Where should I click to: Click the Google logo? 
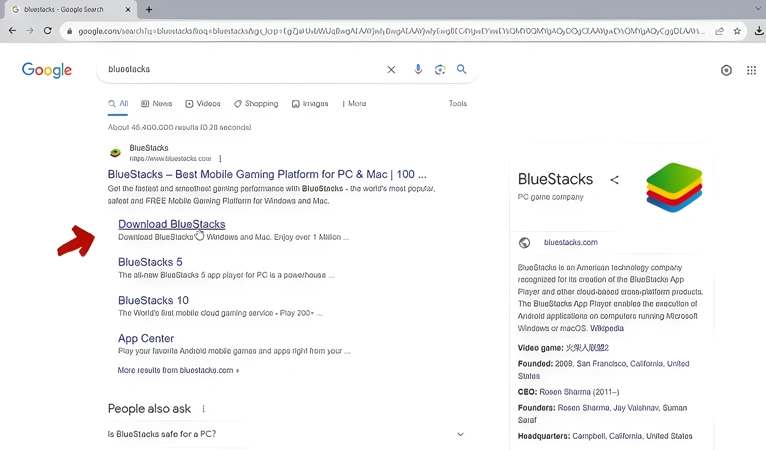pyautogui.click(x=47, y=70)
